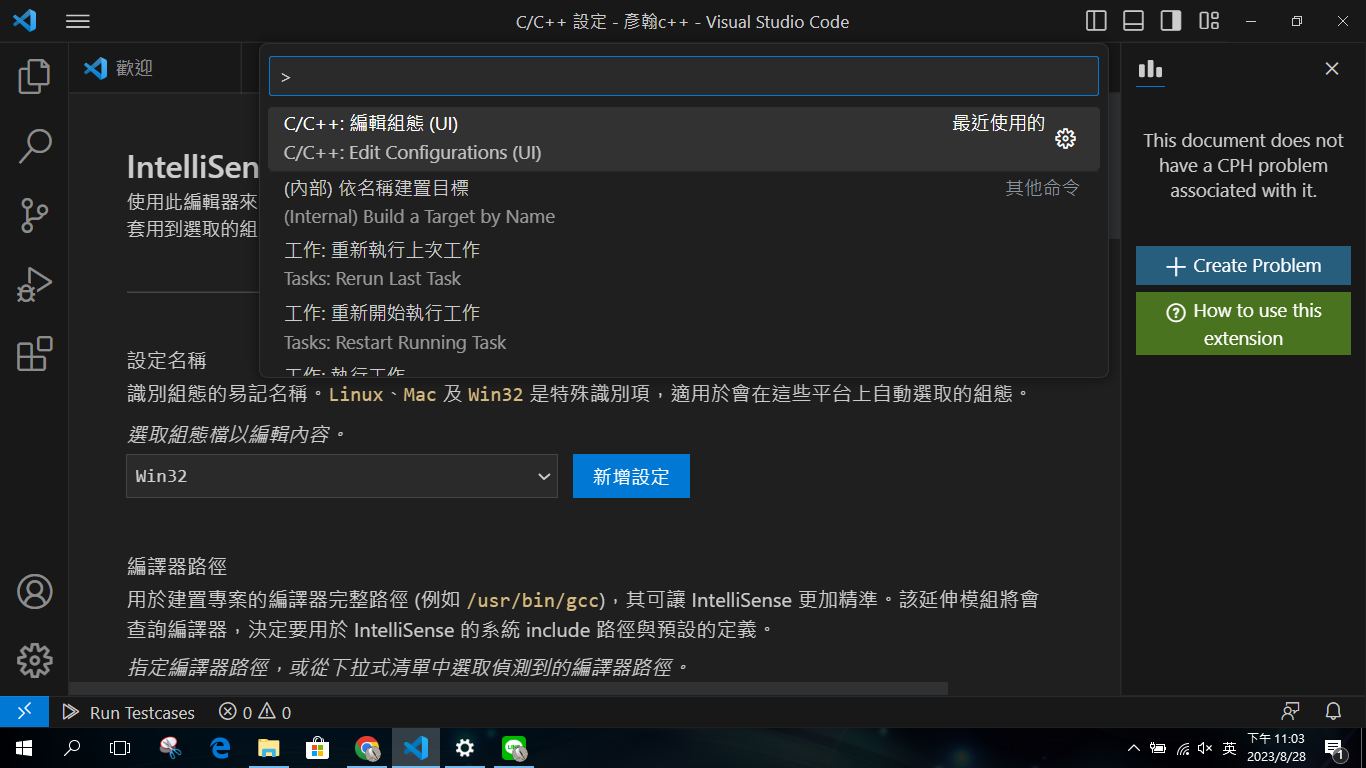Click the command palette input field
Viewport: 1366px width, 768px height.
[x=684, y=76]
